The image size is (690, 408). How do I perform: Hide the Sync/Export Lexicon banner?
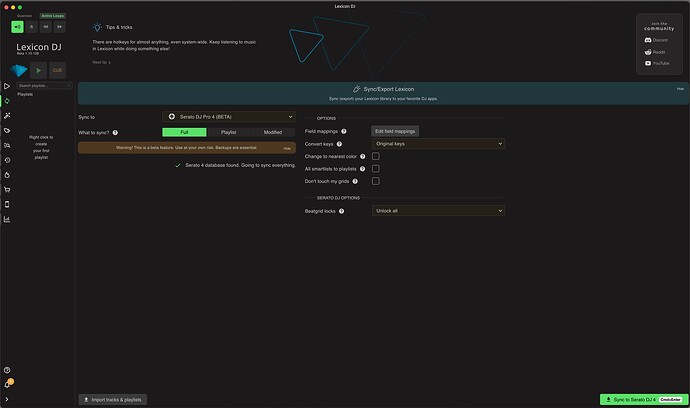(x=680, y=89)
